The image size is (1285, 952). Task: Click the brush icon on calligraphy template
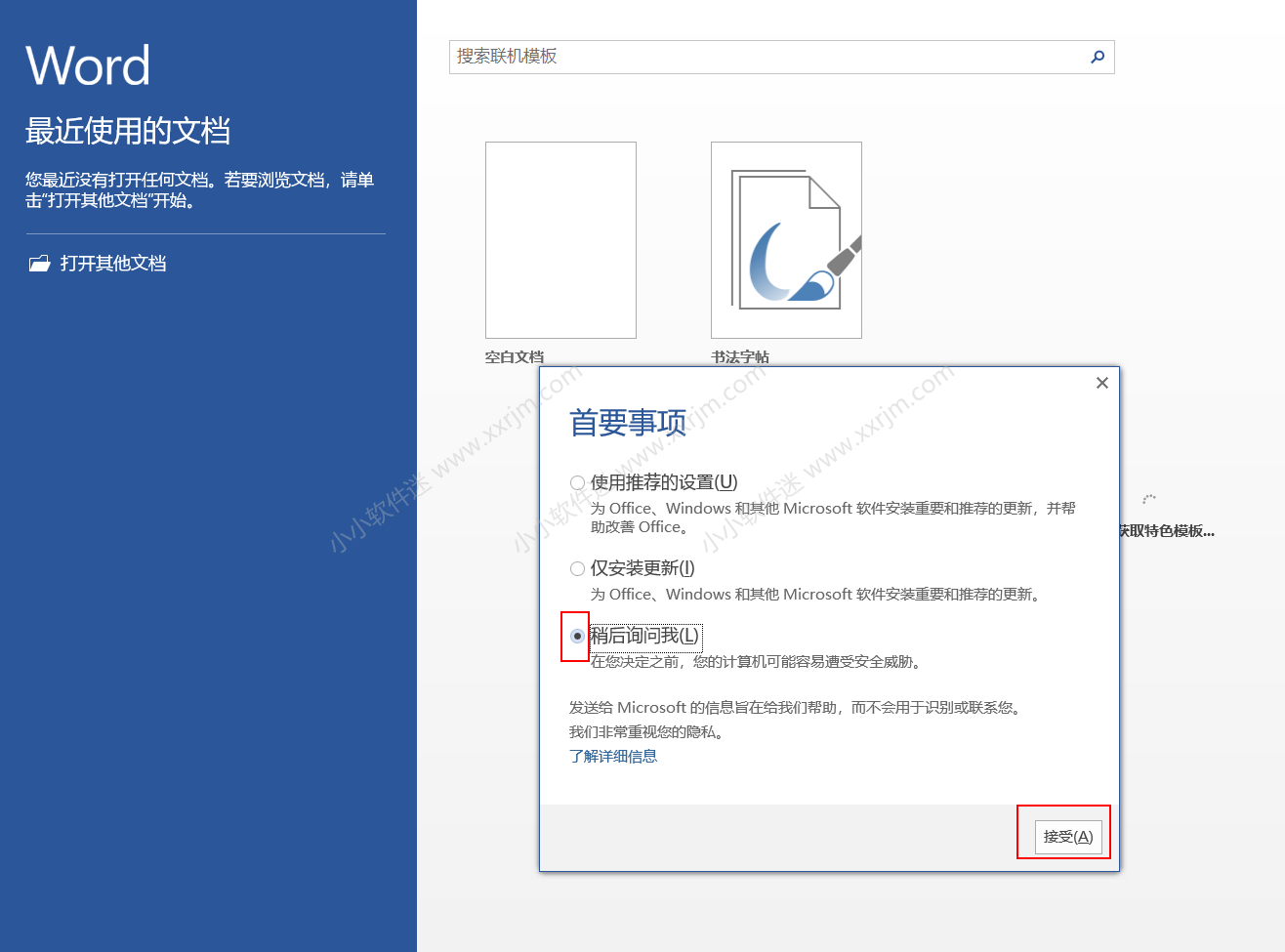point(845,256)
